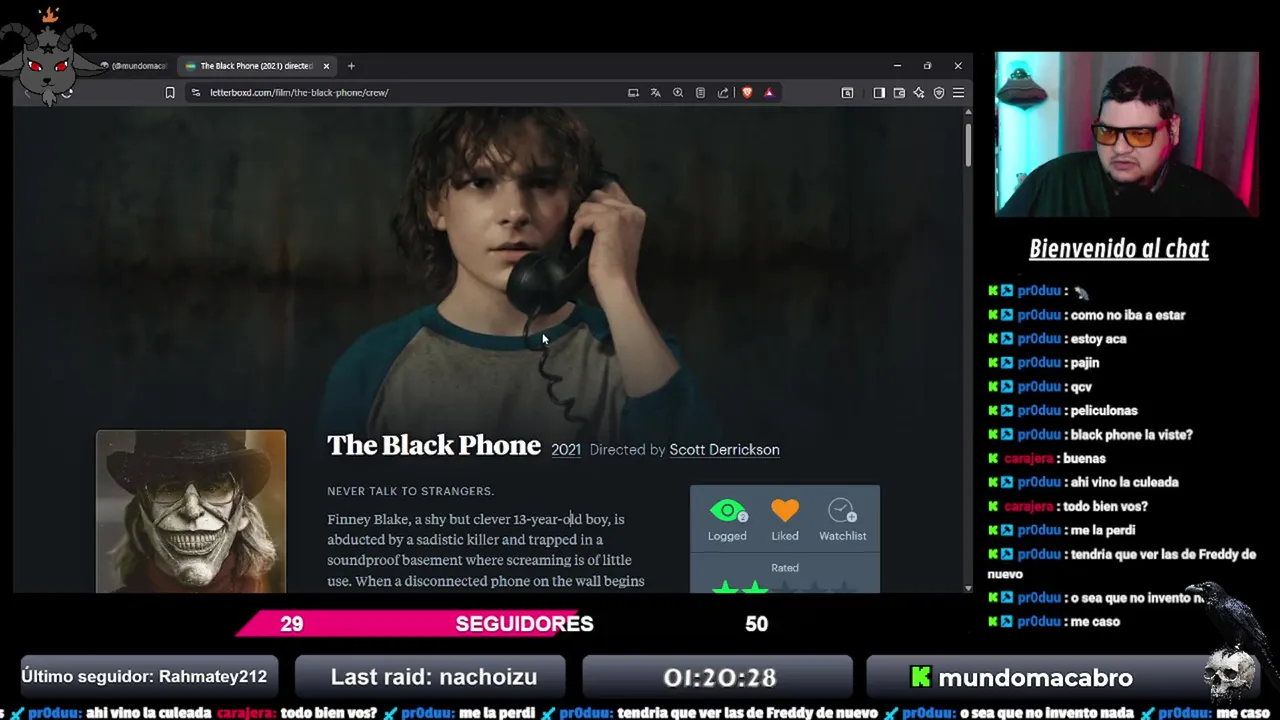Minimize the browser window
1280x720 pixels.
897,66
